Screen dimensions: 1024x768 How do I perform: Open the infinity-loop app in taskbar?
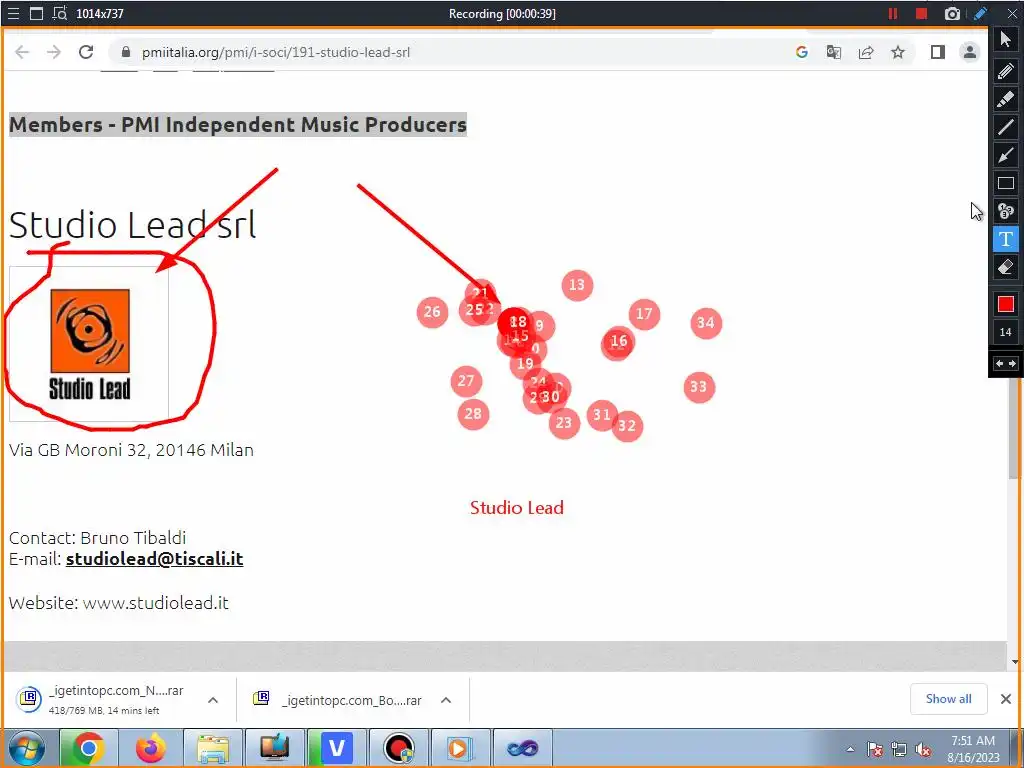(x=522, y=748)
